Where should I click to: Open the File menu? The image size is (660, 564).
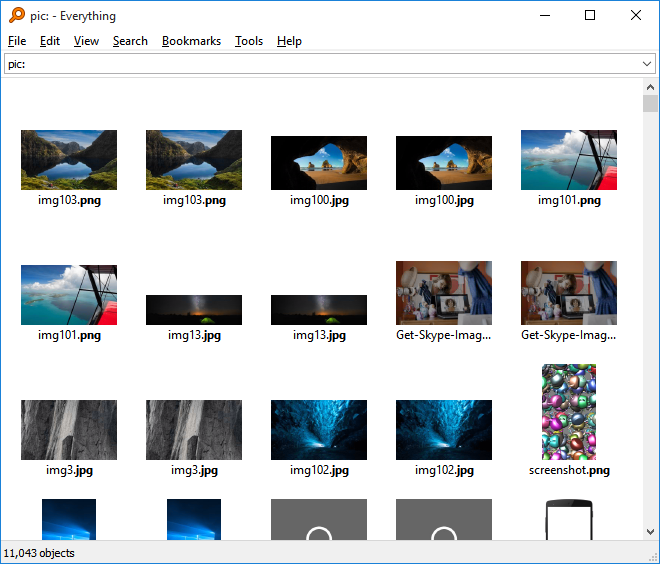(17, 41)
